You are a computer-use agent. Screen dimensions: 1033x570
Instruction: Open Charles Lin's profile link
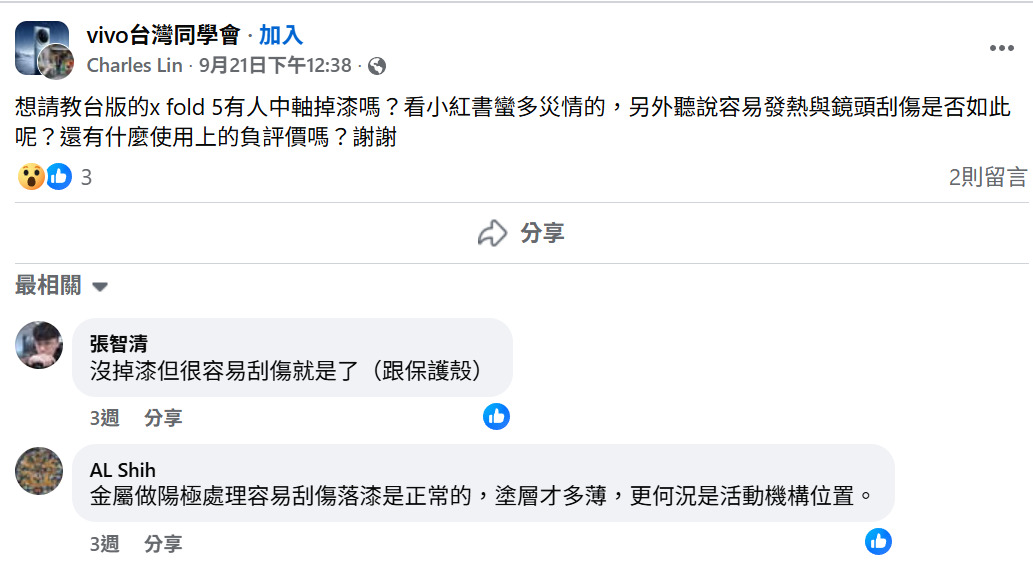tap(135, 66)
